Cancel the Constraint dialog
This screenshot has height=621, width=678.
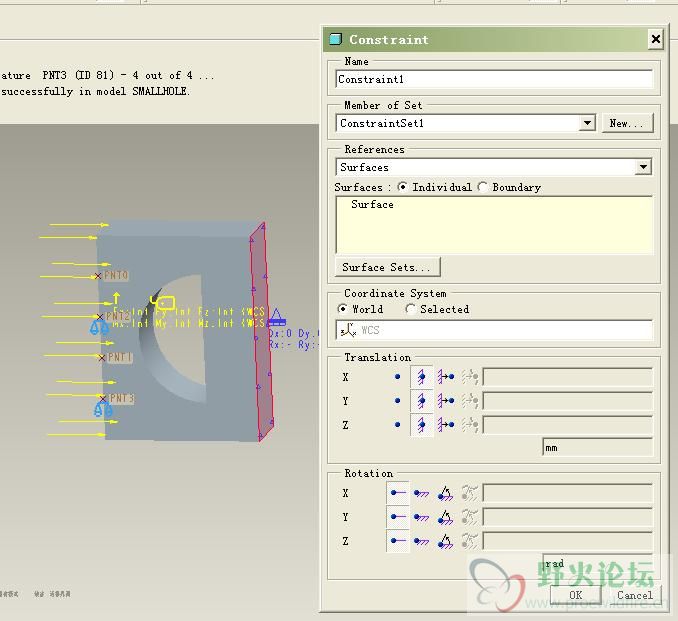pyautogui.click(x=634, y=595)
